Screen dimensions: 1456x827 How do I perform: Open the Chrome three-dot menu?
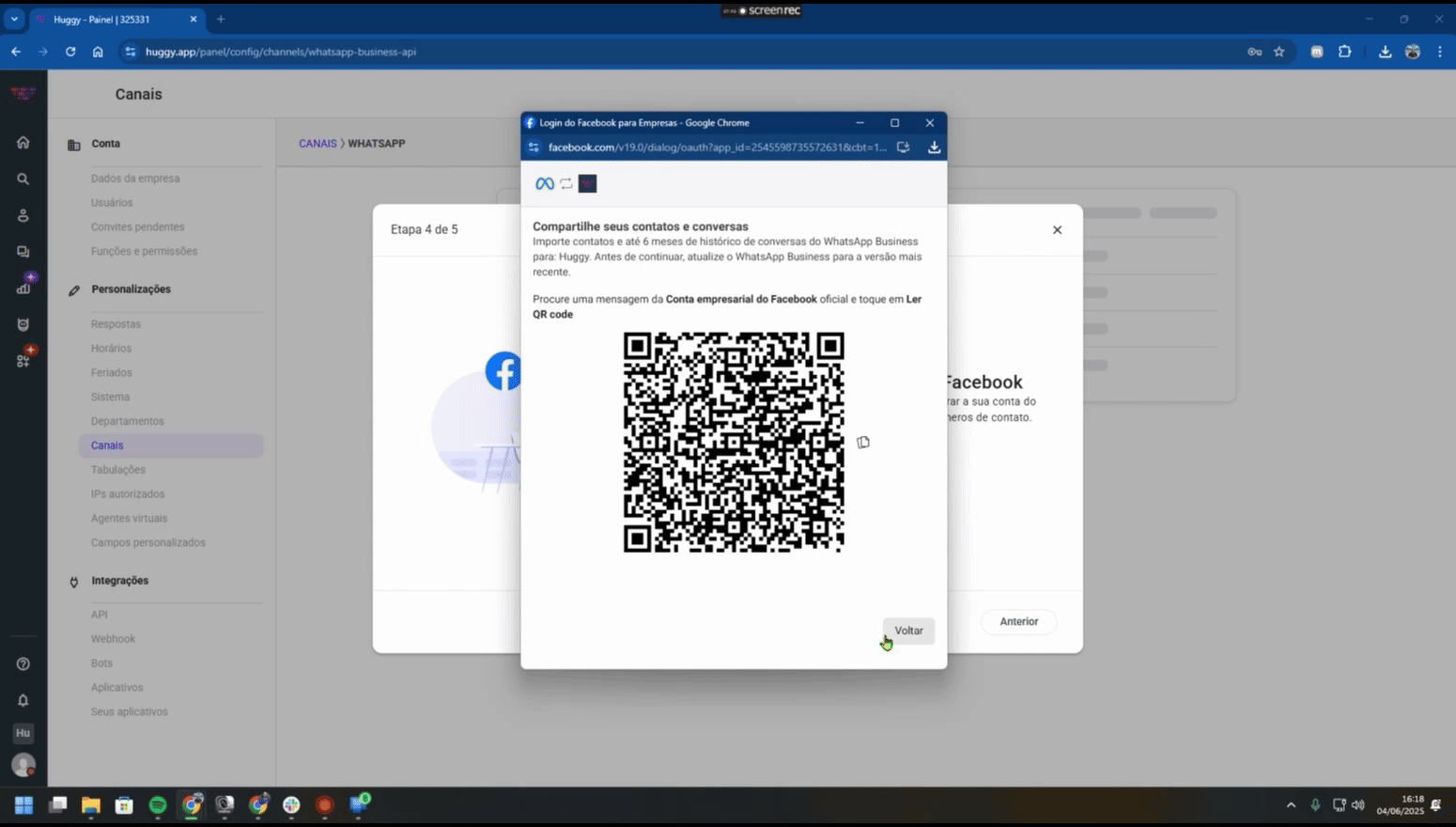click(x=1439, y=52)
